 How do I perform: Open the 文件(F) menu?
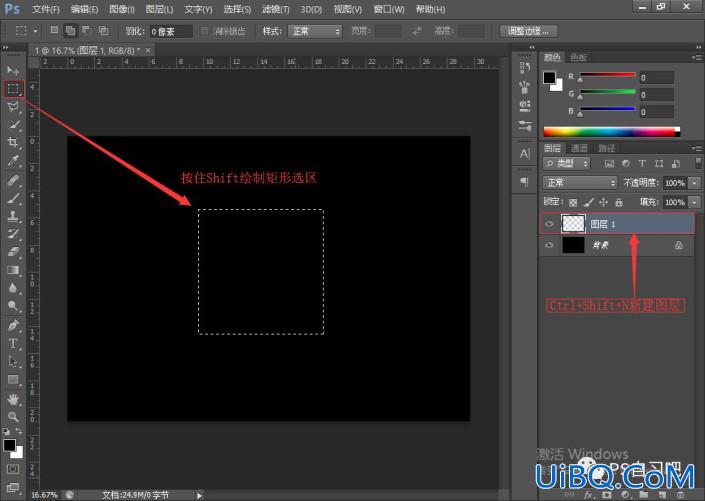(x=46, y=9)
